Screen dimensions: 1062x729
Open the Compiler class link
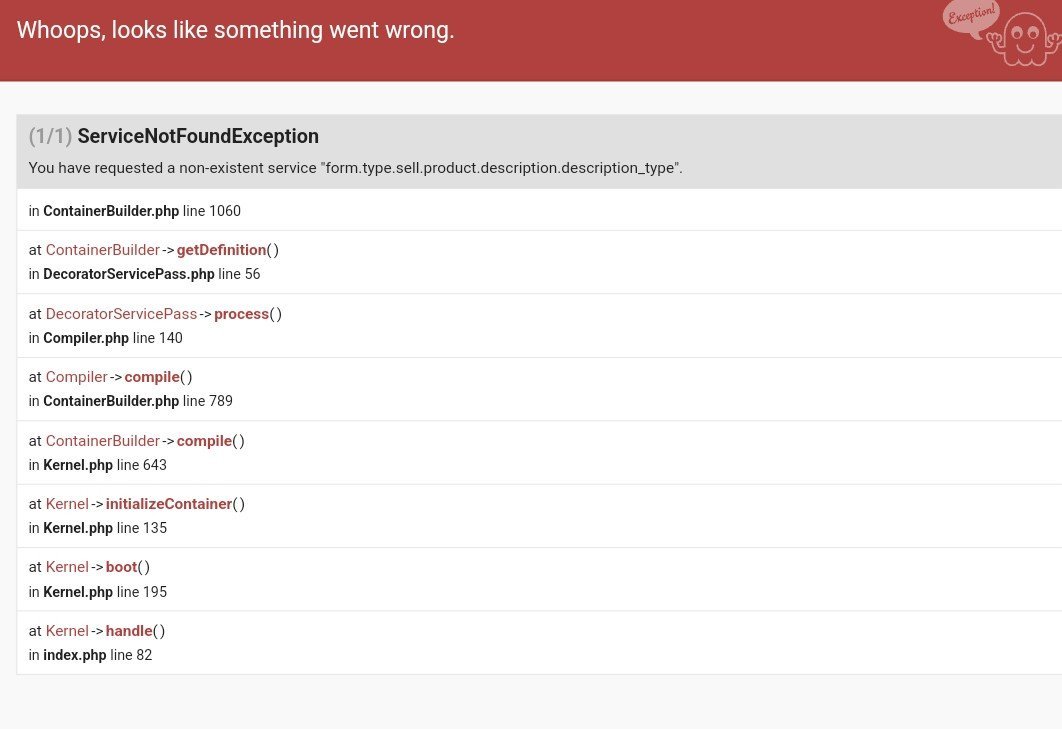click(76, 377)
